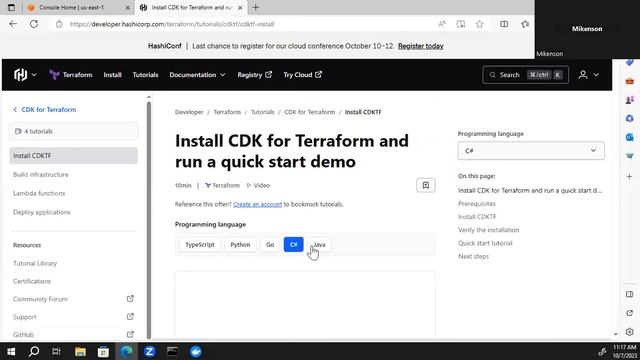640x360 pixels.
Task: Jump to Next steps section
Action: [473, 256]
